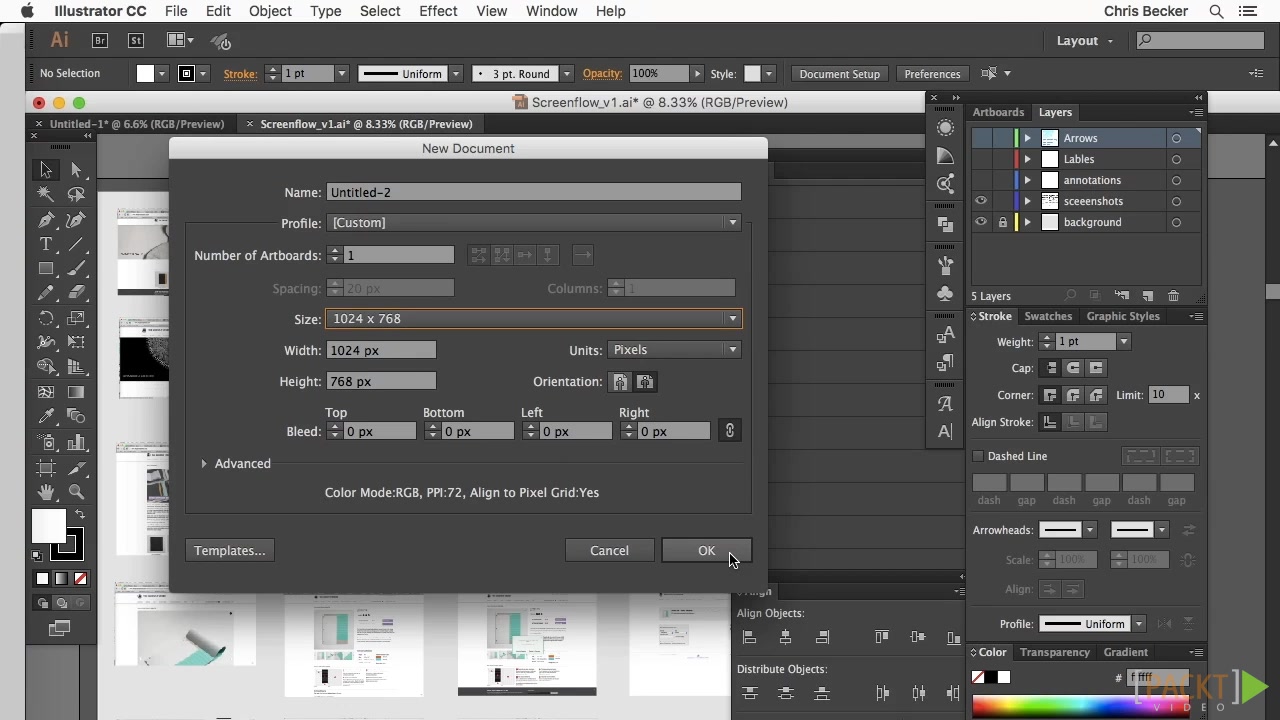Screen dimensions: 1280x720
Task: Expand the Arrows layer
Action: tap(1027, 138)
